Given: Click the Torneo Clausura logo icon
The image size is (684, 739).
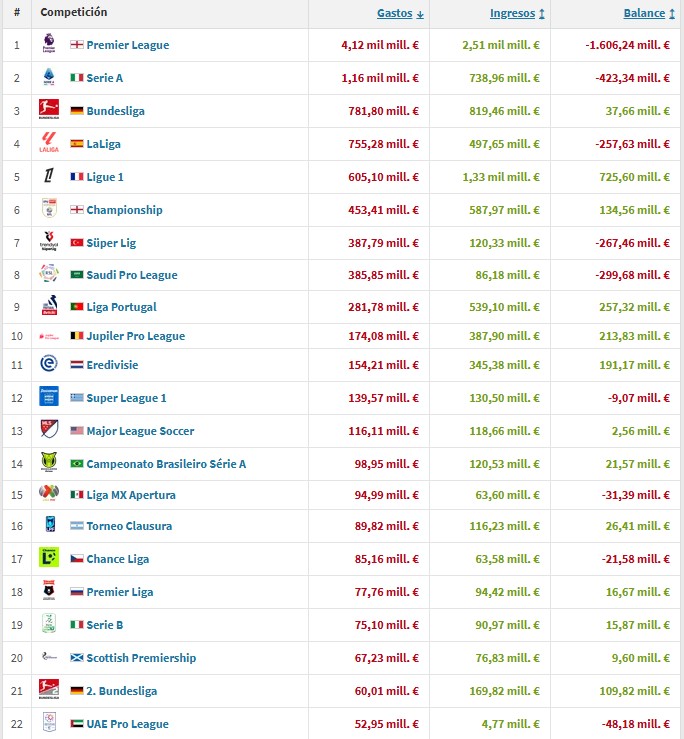Looking at the screenshot, I should [50, 524].
